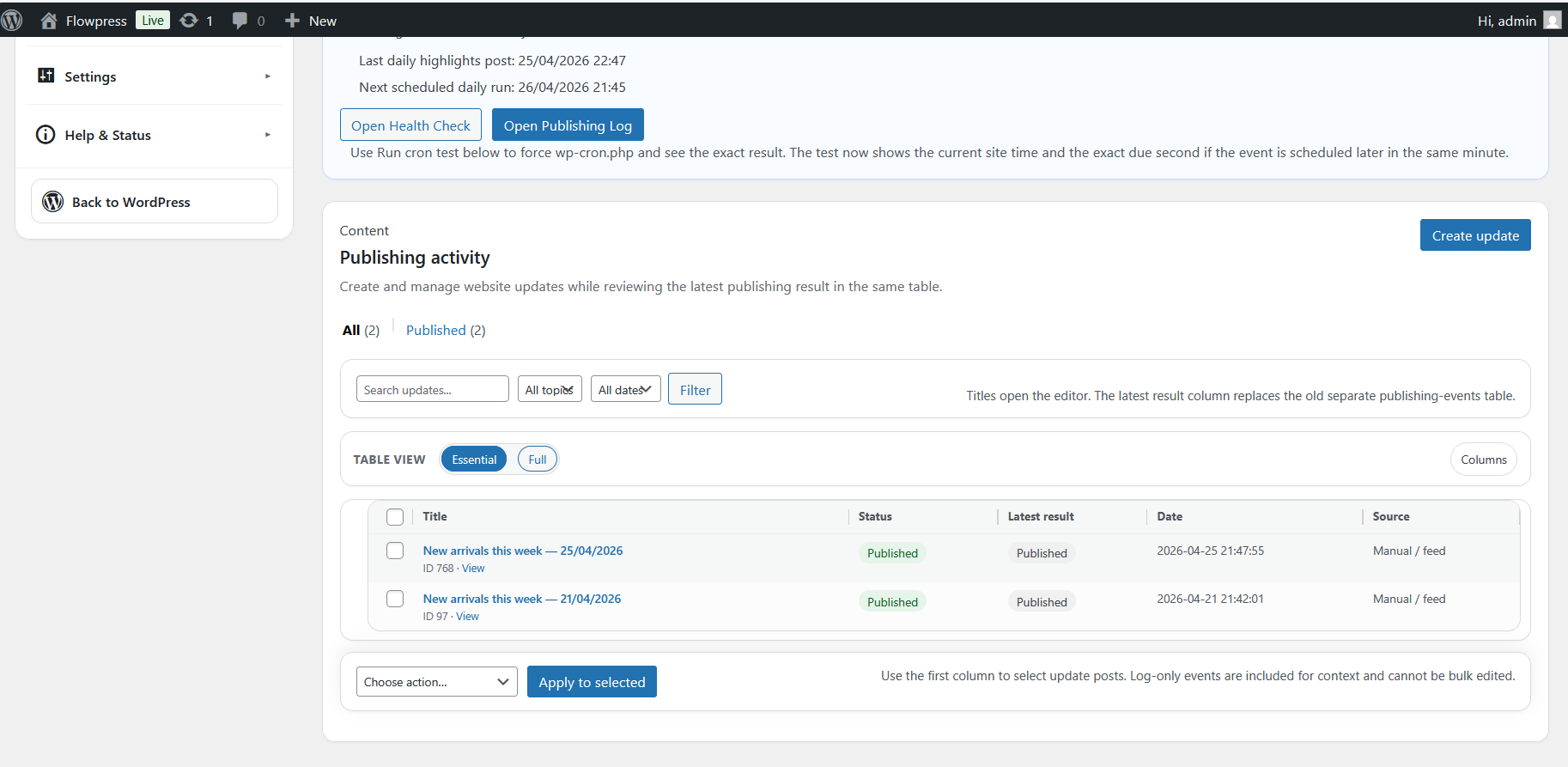Open the All dates dropdown
Screen dimensions: 1568x767
click(626, 389)
